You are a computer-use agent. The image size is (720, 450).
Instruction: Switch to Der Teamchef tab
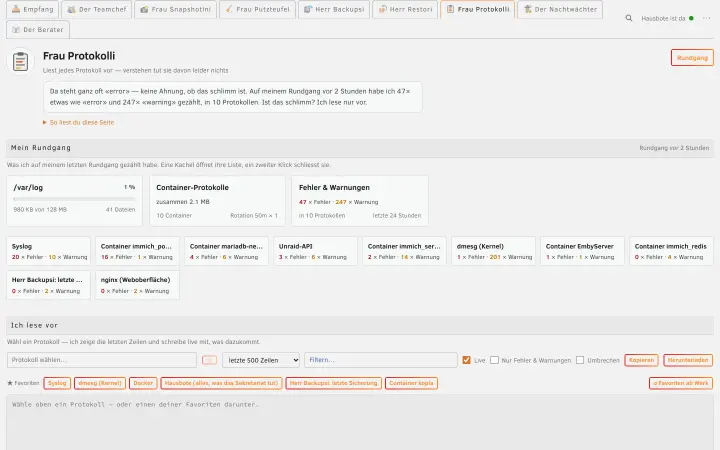[96, 9]
